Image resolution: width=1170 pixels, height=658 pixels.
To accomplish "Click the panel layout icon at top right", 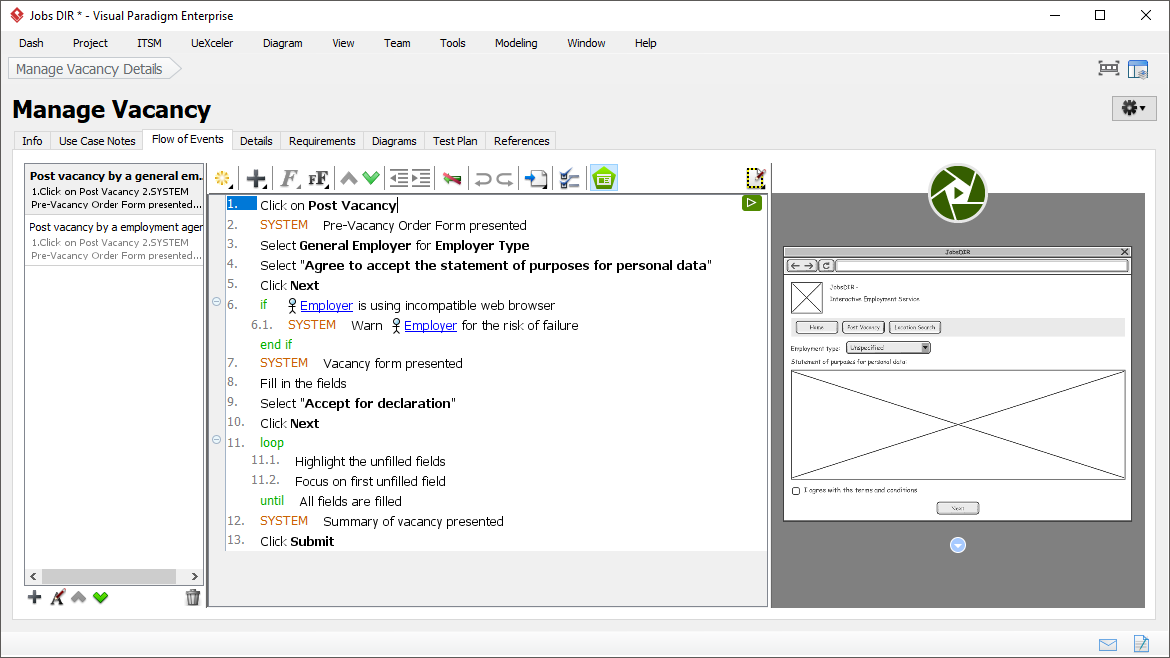I will tap(1138, 69).
